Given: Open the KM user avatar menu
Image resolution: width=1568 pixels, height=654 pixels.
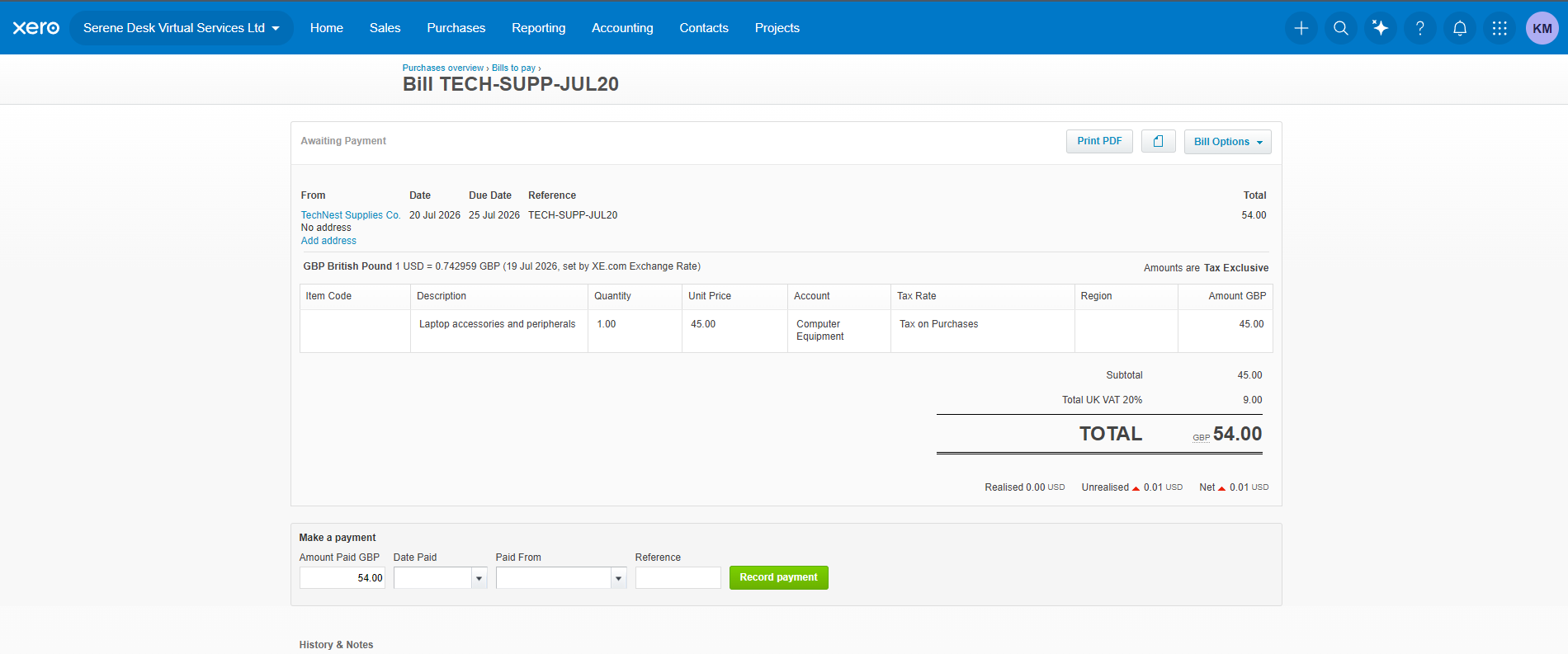Looking at the screenshot, I should click(1542, 28).
